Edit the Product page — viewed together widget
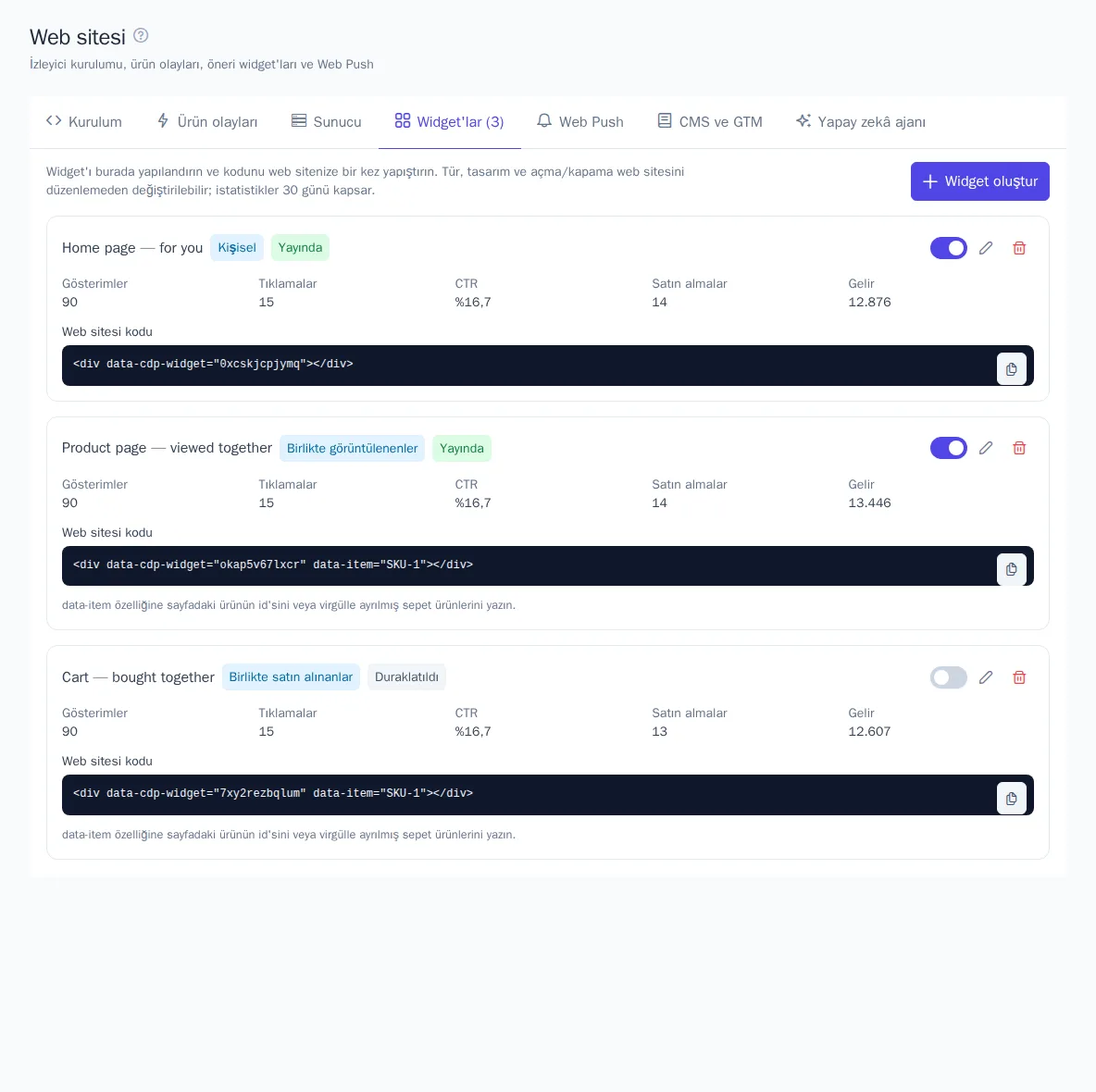This screenshot has width=1096, height=1092. (986, 448)
